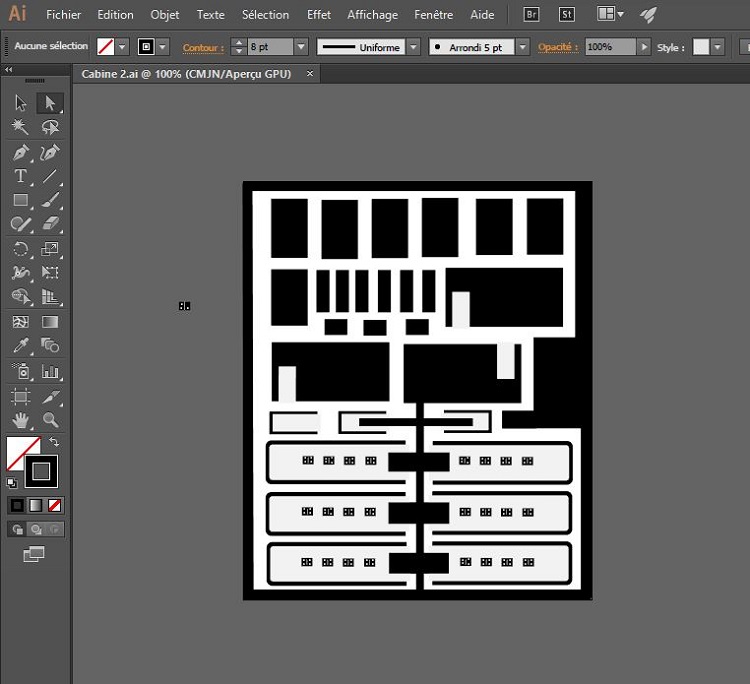Select the Type tool
750x684 pixels.
click(x=20, y=176)
